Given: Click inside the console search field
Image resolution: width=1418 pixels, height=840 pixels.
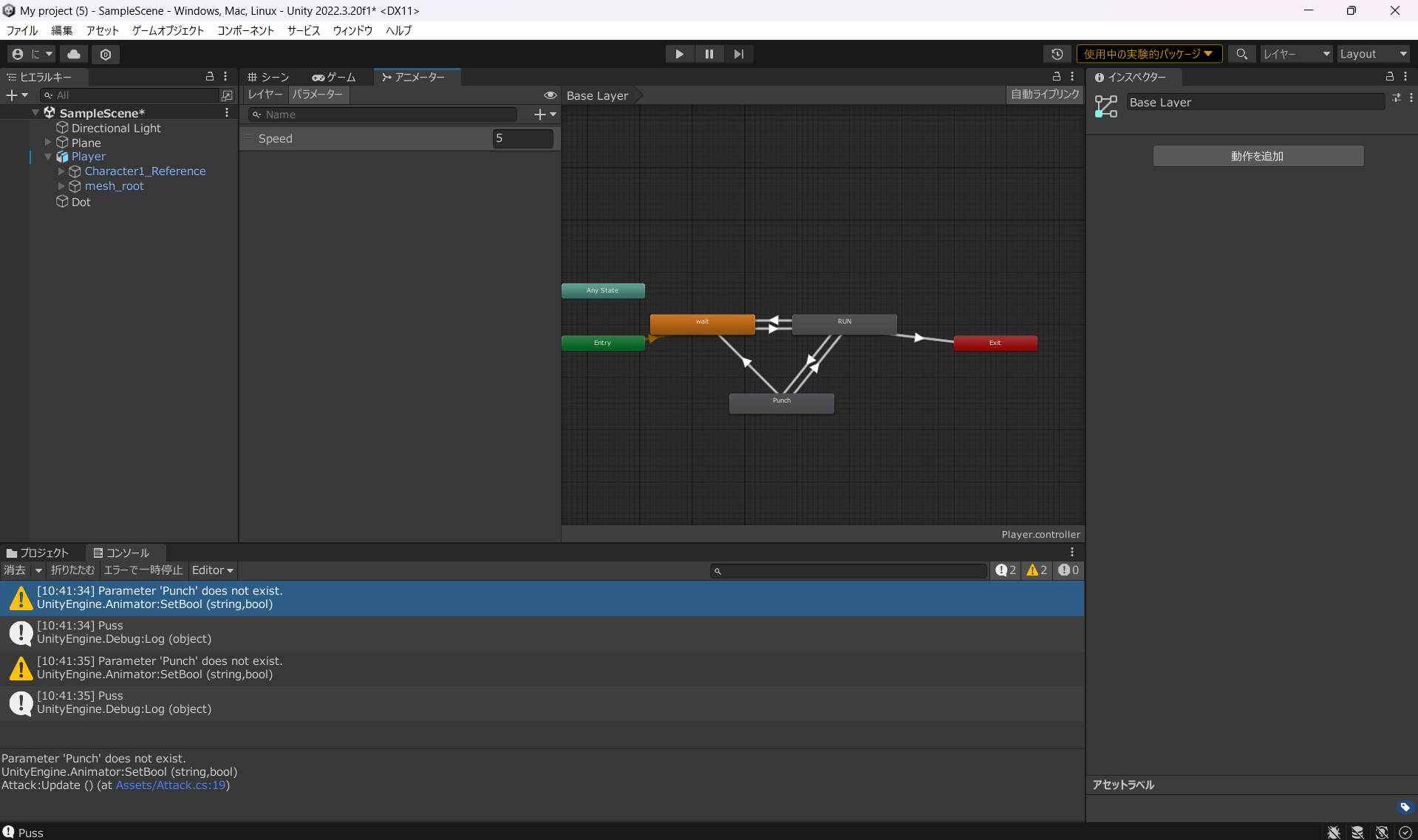Looking at the screenshot, I should click(848, 570).
